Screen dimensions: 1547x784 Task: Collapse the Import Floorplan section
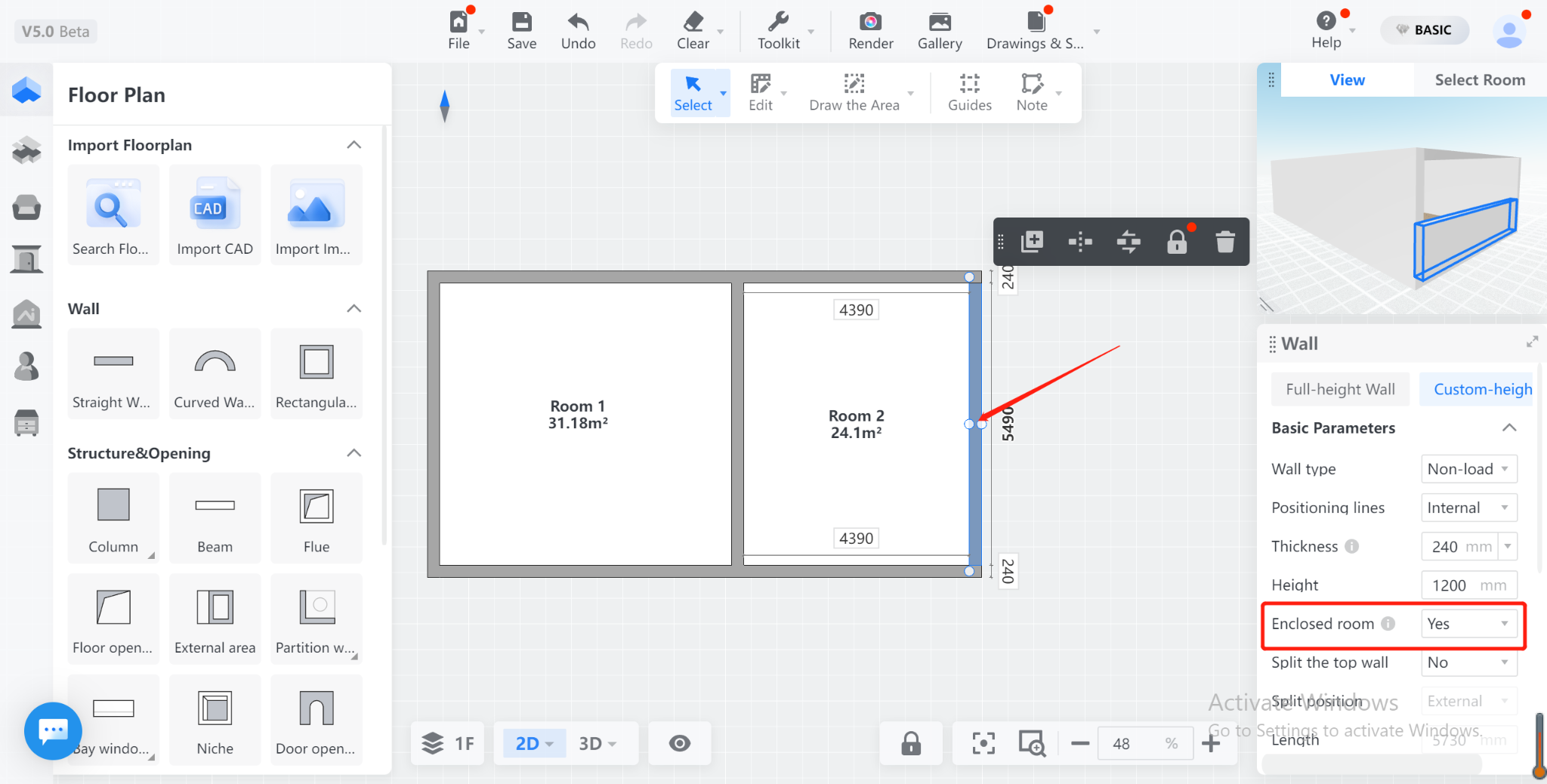354,145
